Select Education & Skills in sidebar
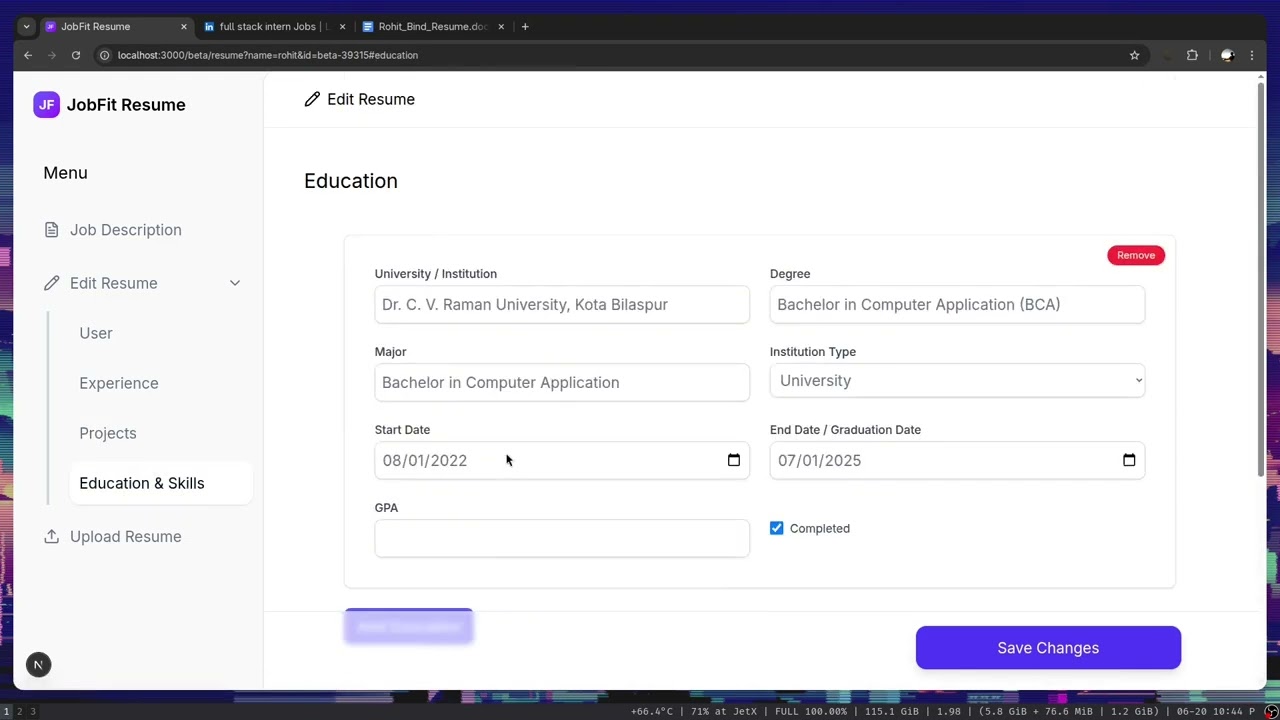The image size is (1280, 720). coord(160,483)
